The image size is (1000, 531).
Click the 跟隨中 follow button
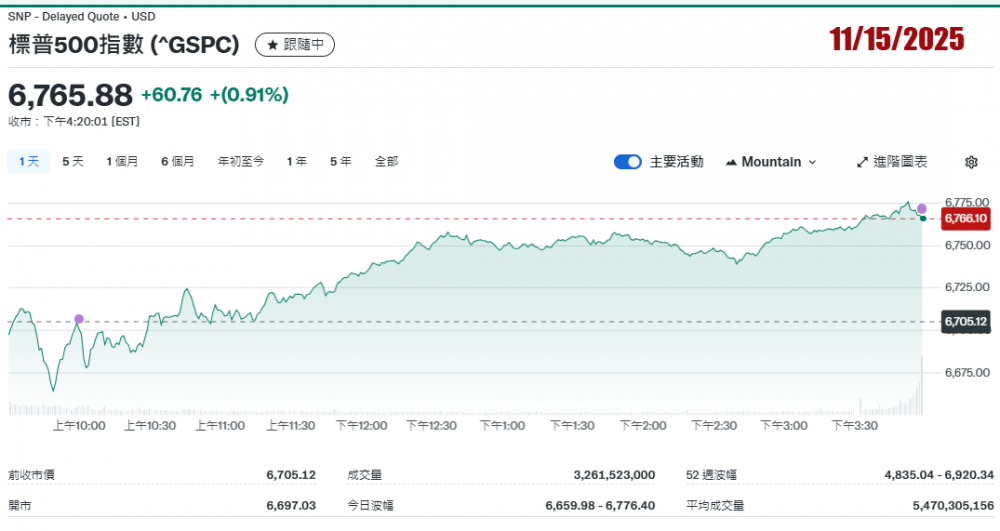pos(296,45)
